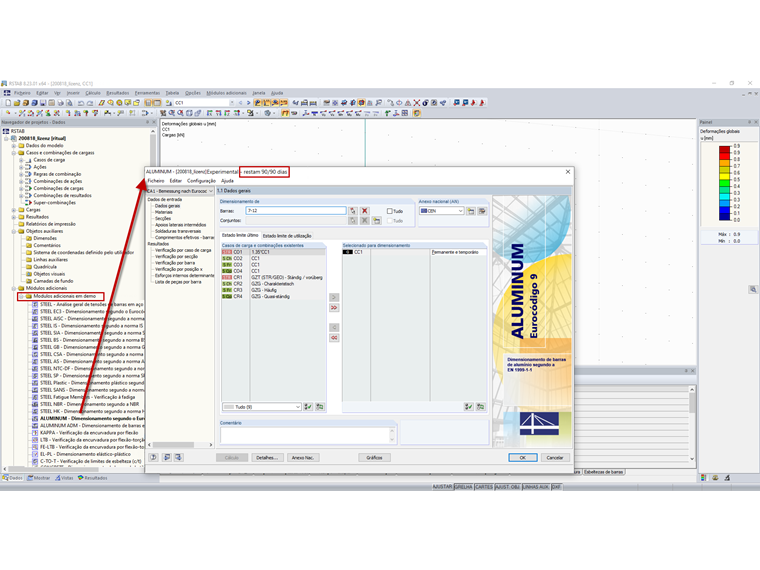Remove all cases with double left arrow
Viewport: 760px width, 570px height.
(334, 338)
